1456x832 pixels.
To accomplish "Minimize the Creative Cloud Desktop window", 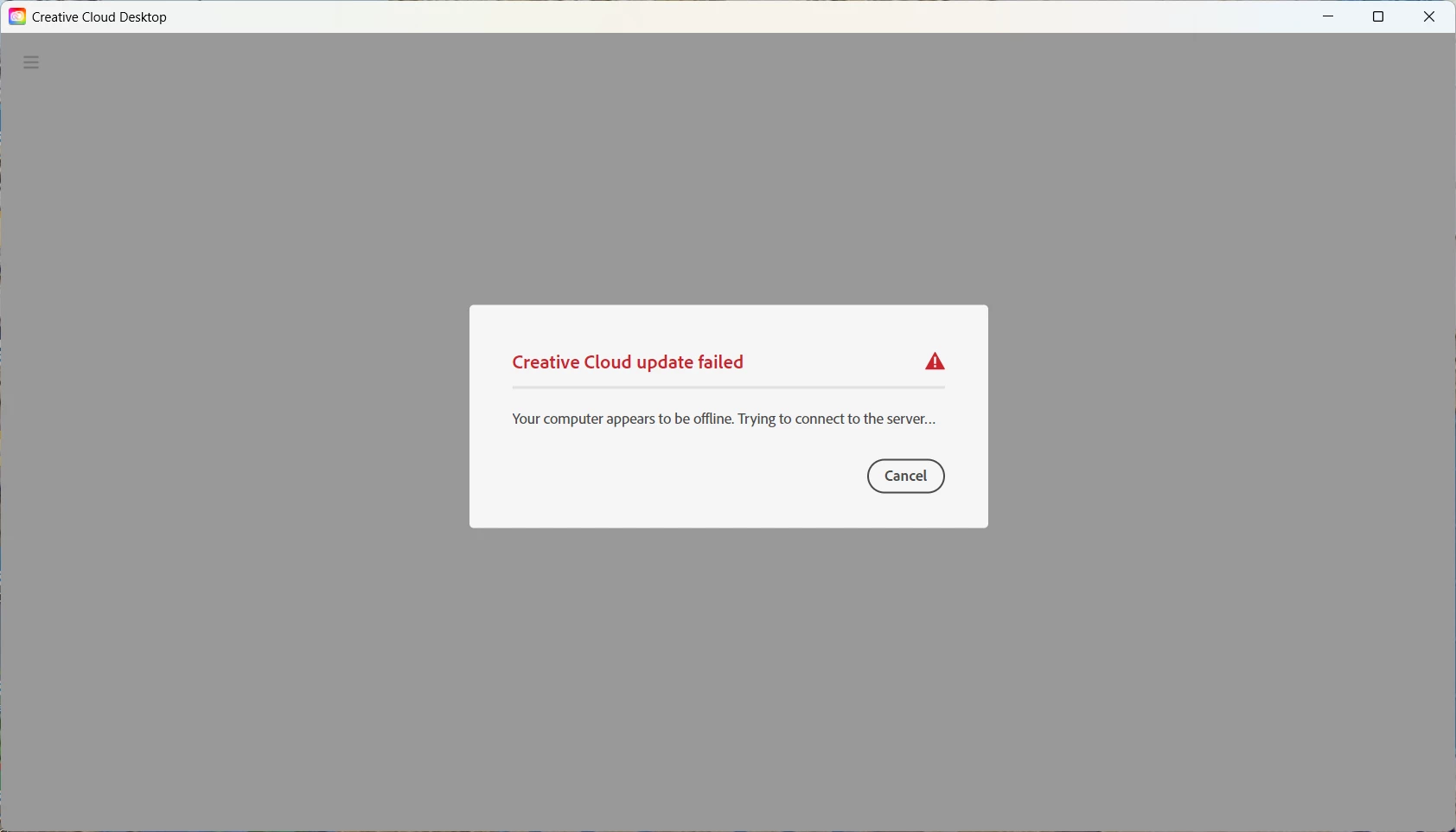I will click(x=1328, y=16).
